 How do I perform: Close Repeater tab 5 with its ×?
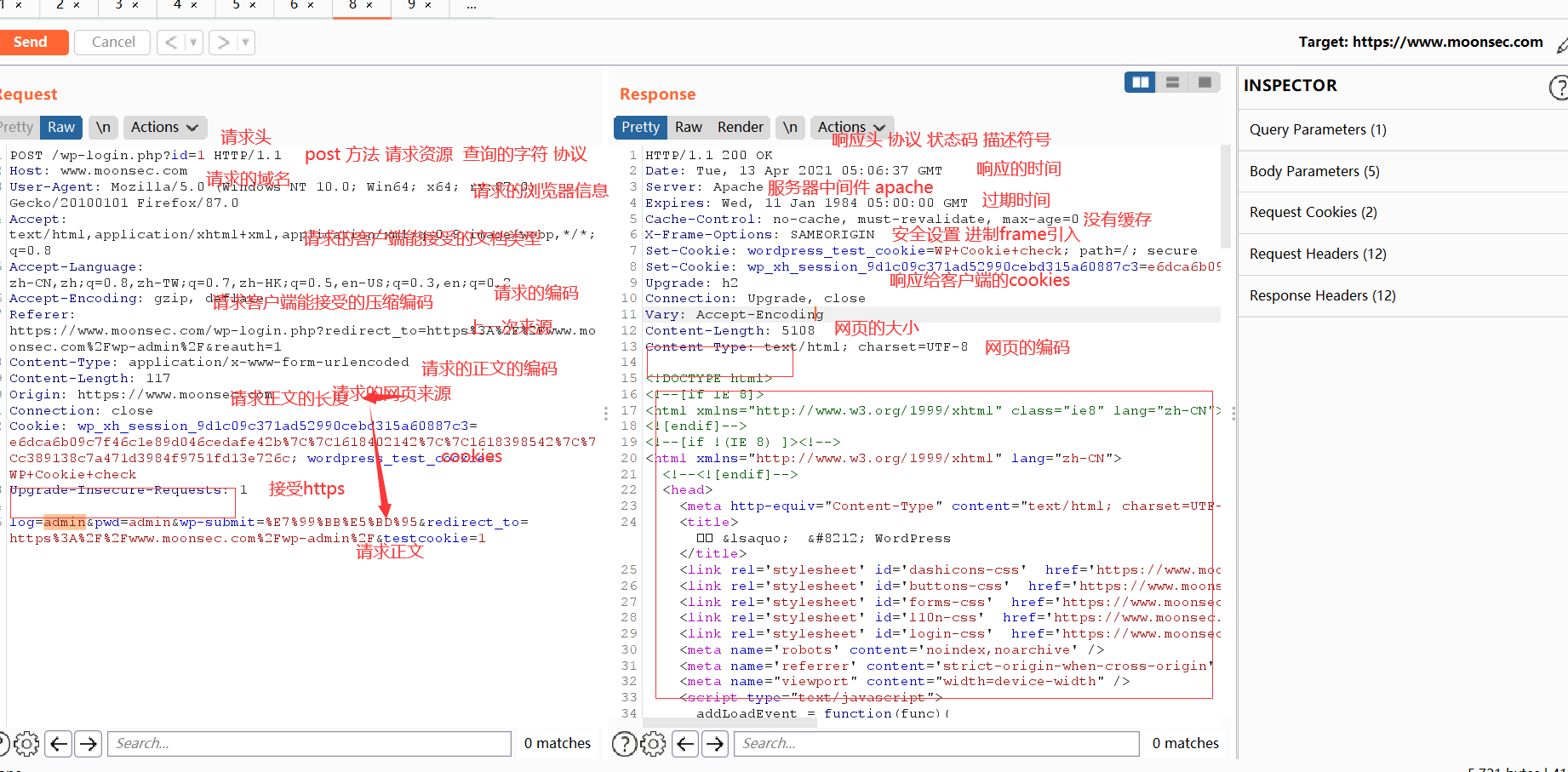coord(253,5)
